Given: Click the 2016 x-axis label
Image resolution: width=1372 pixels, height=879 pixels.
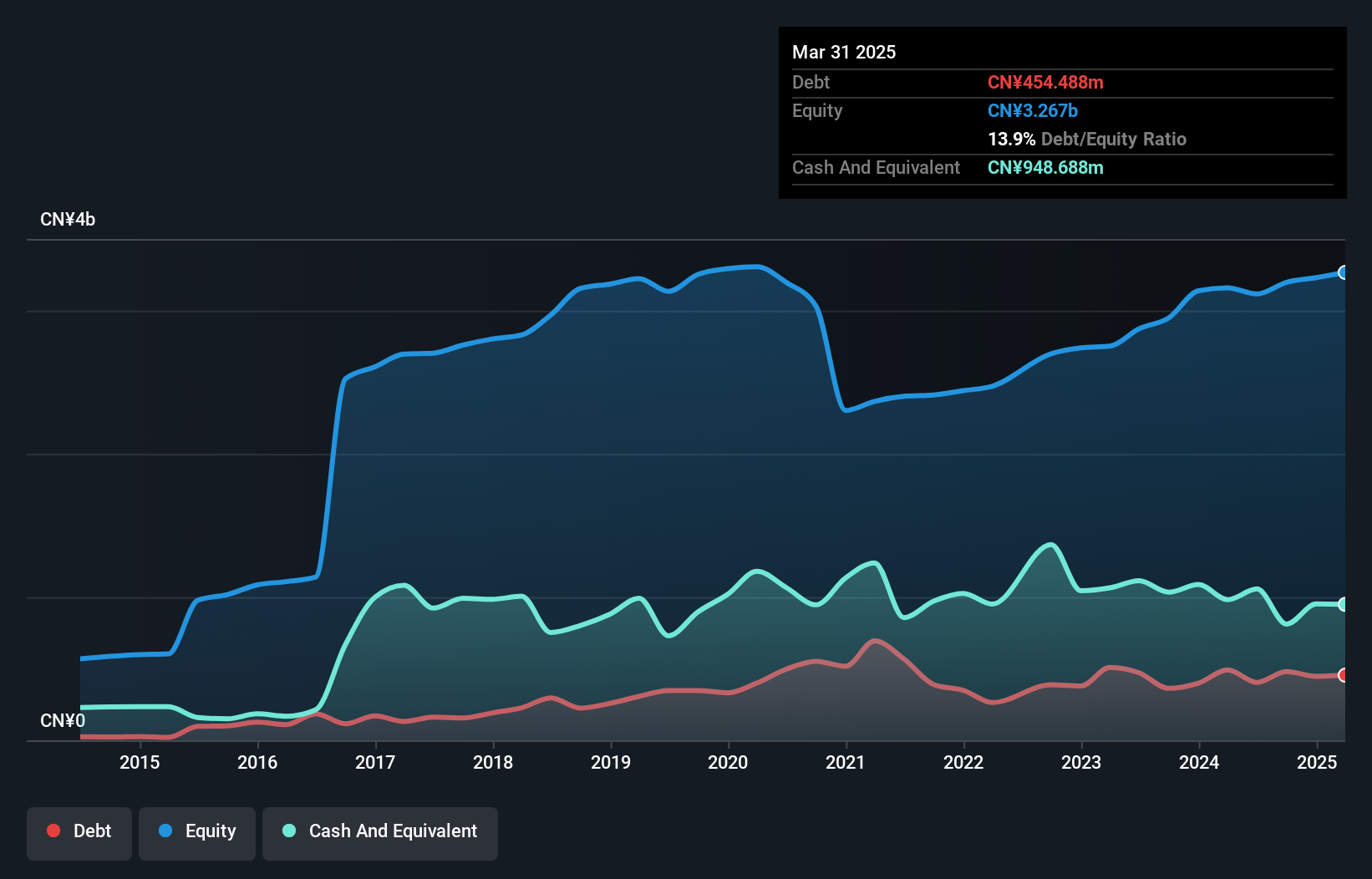Looking at the screenshot, I should pos(257,762).
